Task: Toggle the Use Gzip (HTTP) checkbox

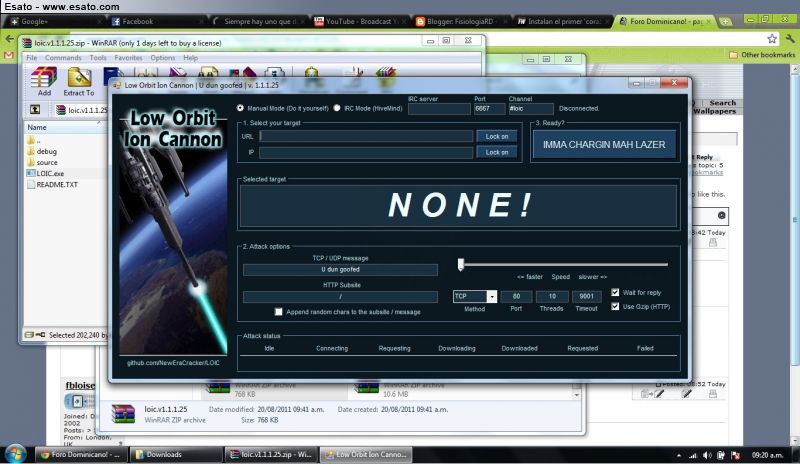Action: click(615, 306)
